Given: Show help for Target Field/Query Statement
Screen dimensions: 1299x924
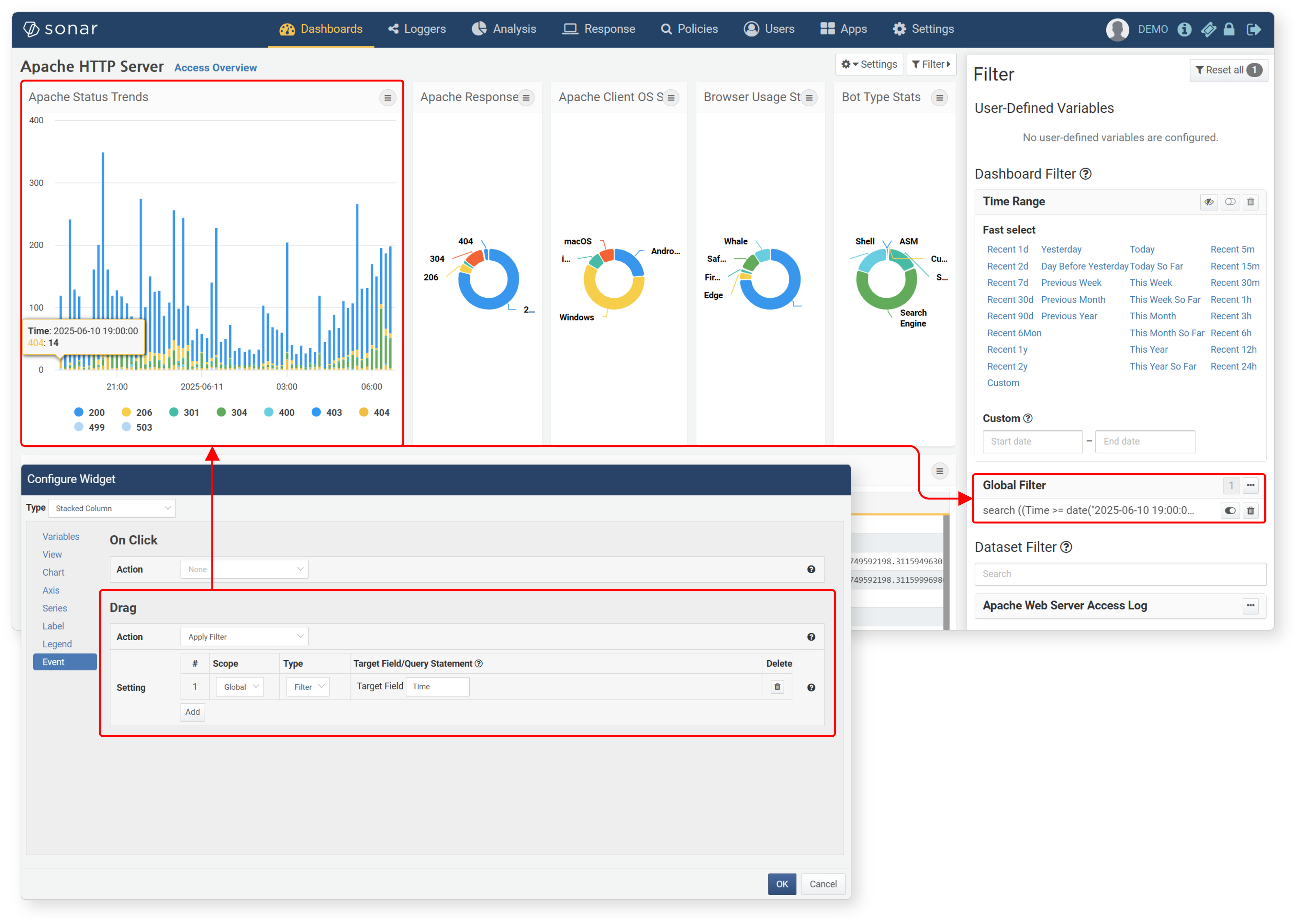Looking at the screenshot, I should point(478,664).
